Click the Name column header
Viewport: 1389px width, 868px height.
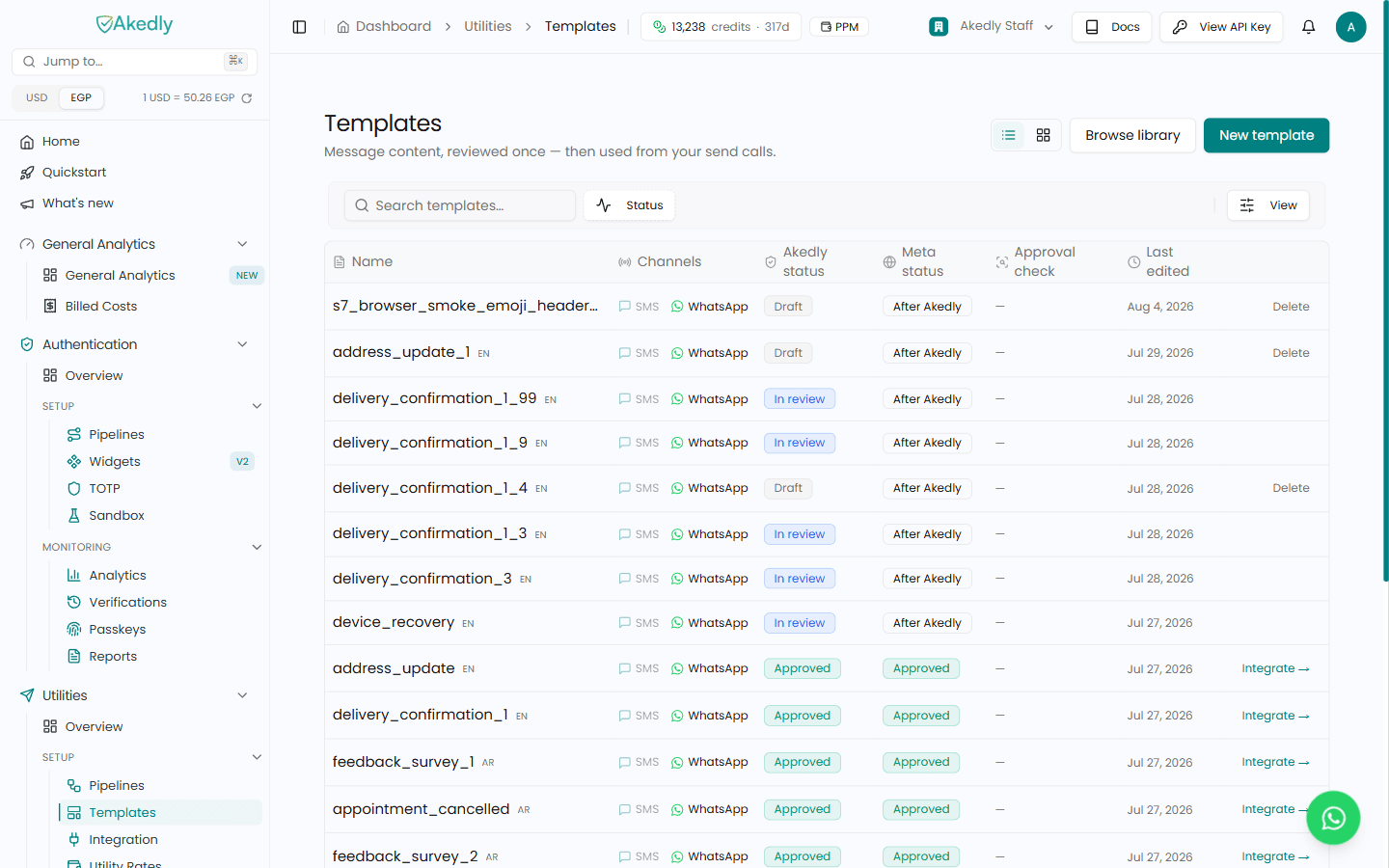tap(372, 262)
